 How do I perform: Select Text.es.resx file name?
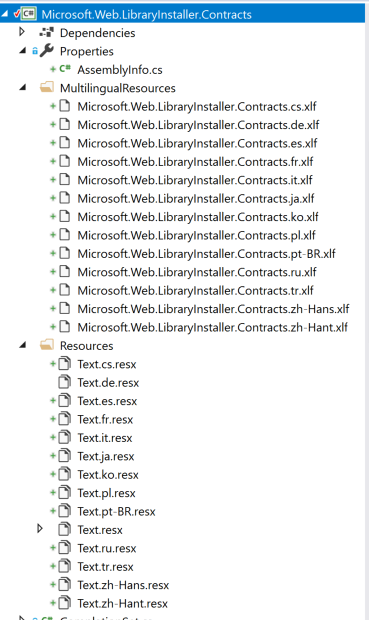coord(107,401)
